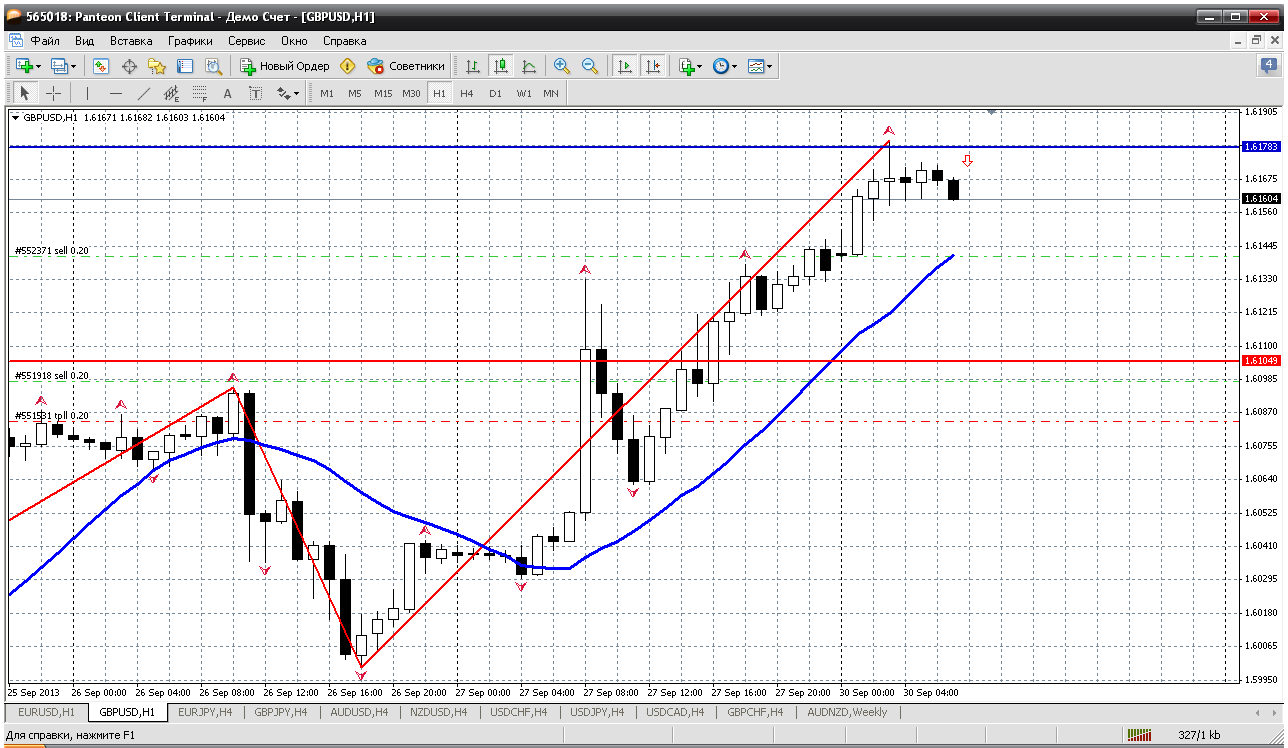The height and width of the screenshot is (748, 1288).
Task: Open the Вид menu
Action: (x=85, y=41)
